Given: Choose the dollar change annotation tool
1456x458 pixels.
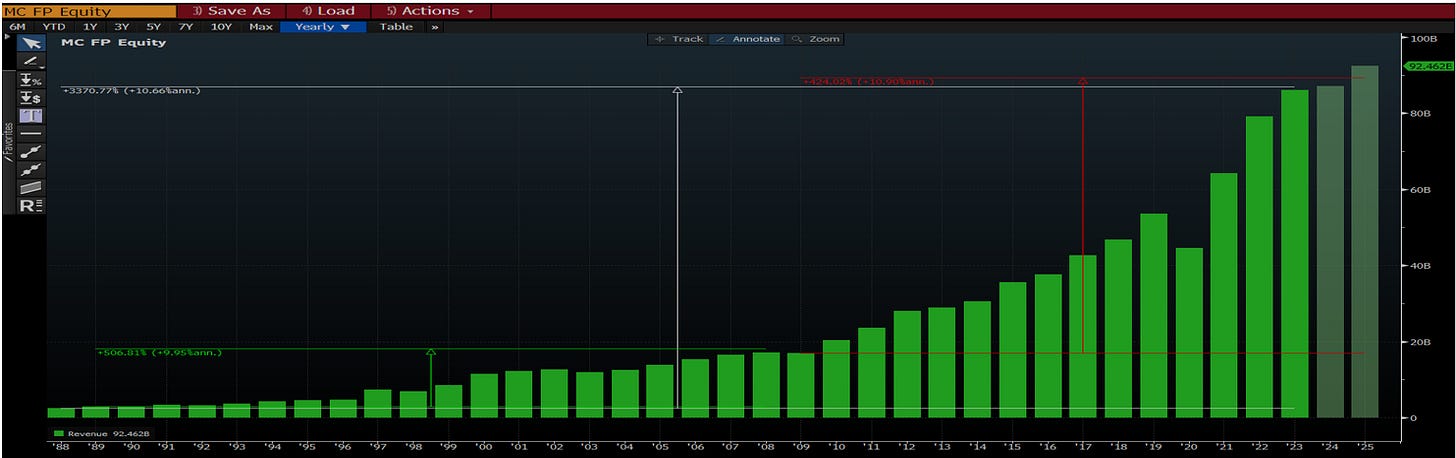Looking at the screenshot, I should (31, 97).
